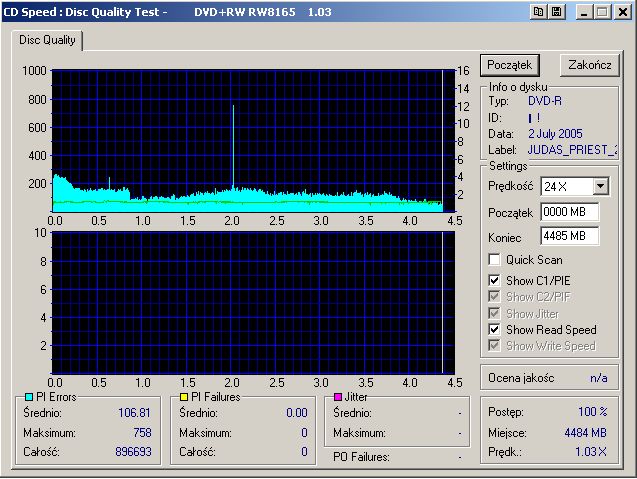This screenshot has width=637, height=479.
Task: Click the PI Errors Średnio value 106.81
Action: [x=134, y=413]
